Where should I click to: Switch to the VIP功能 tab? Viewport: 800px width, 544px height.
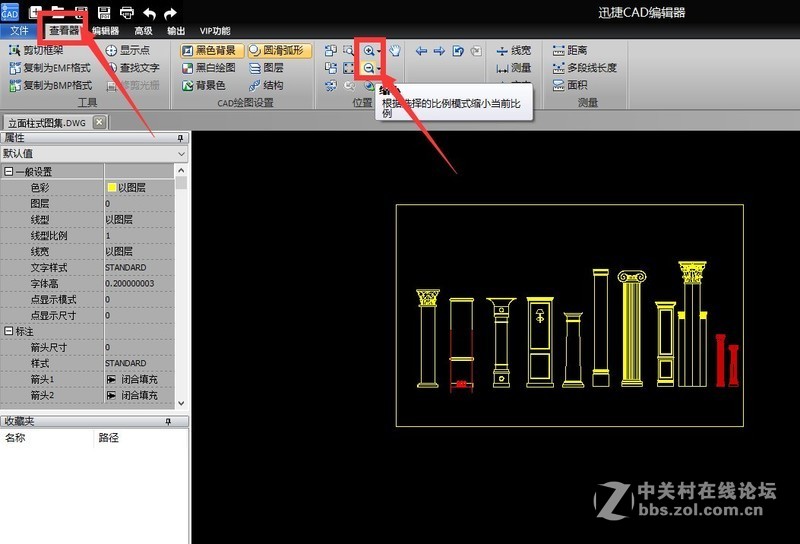point(215,31)
